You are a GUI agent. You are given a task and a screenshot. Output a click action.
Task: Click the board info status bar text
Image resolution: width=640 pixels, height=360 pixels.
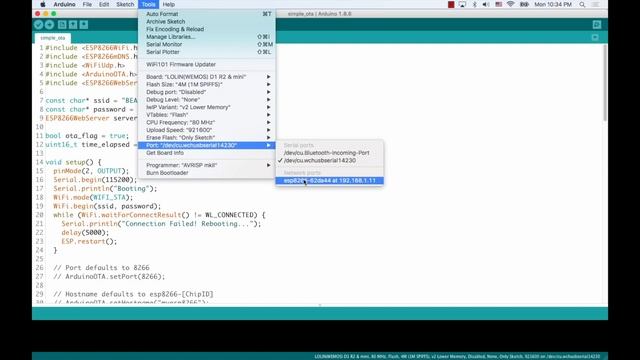[x=457, y=356]
